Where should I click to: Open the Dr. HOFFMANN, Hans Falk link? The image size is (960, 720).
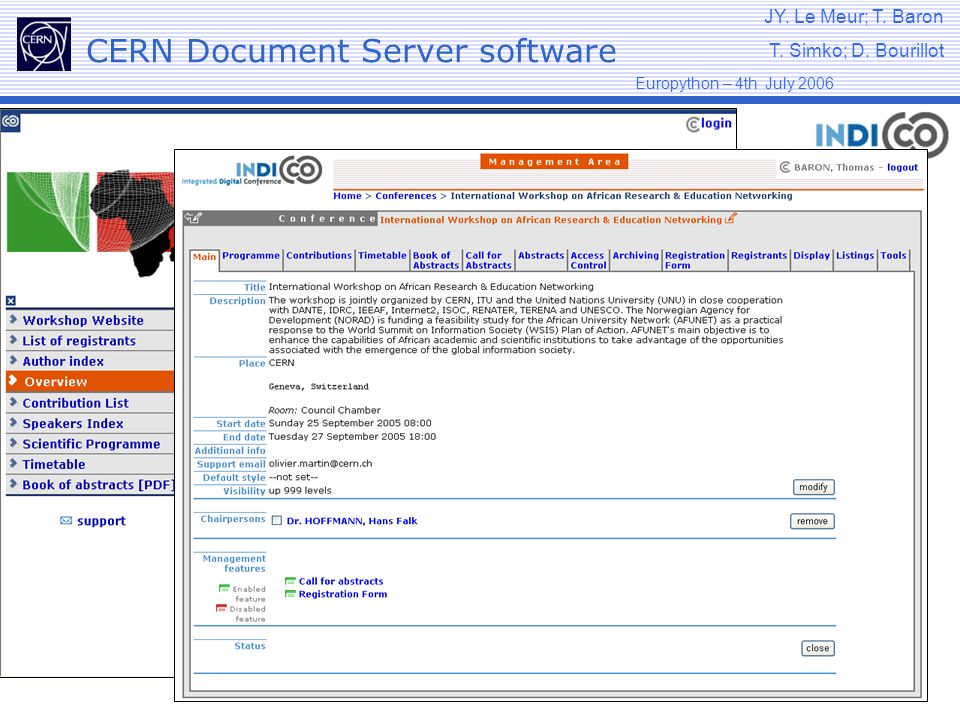point(352,521)
